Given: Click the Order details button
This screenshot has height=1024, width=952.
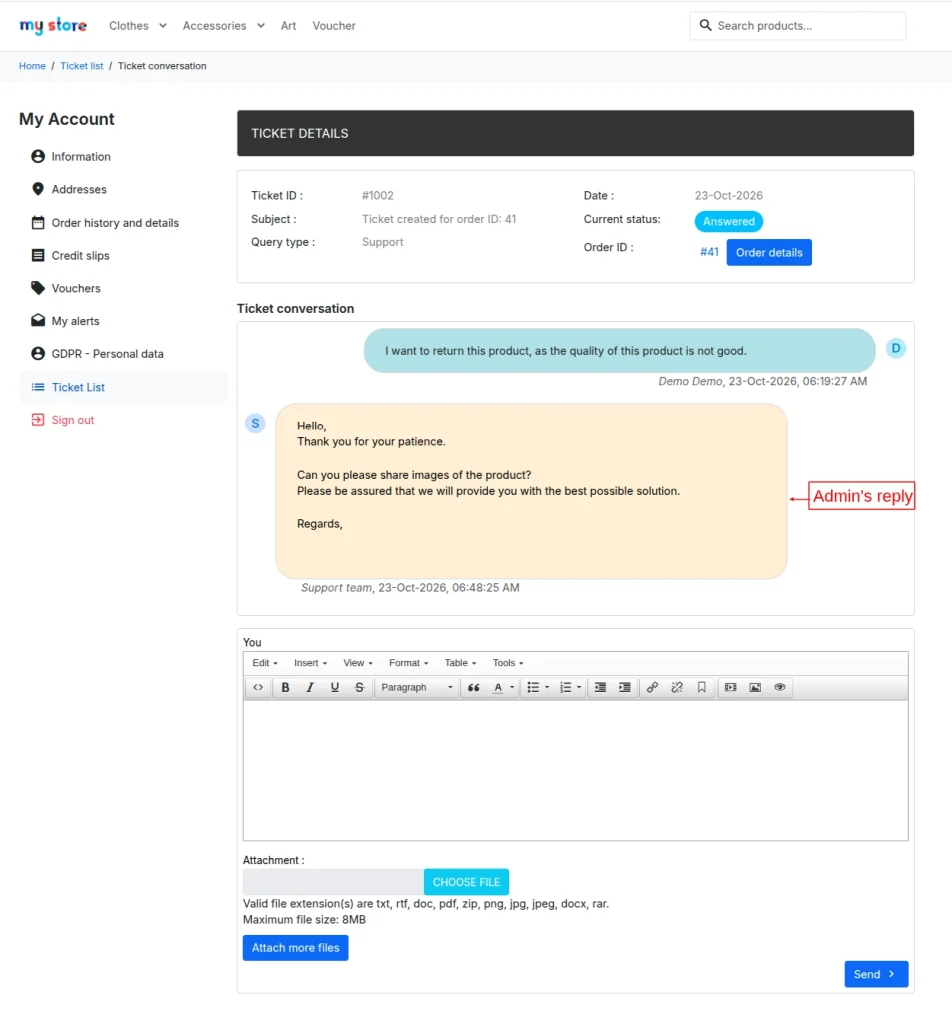Looking at the screenshot, I should (769, 253).
